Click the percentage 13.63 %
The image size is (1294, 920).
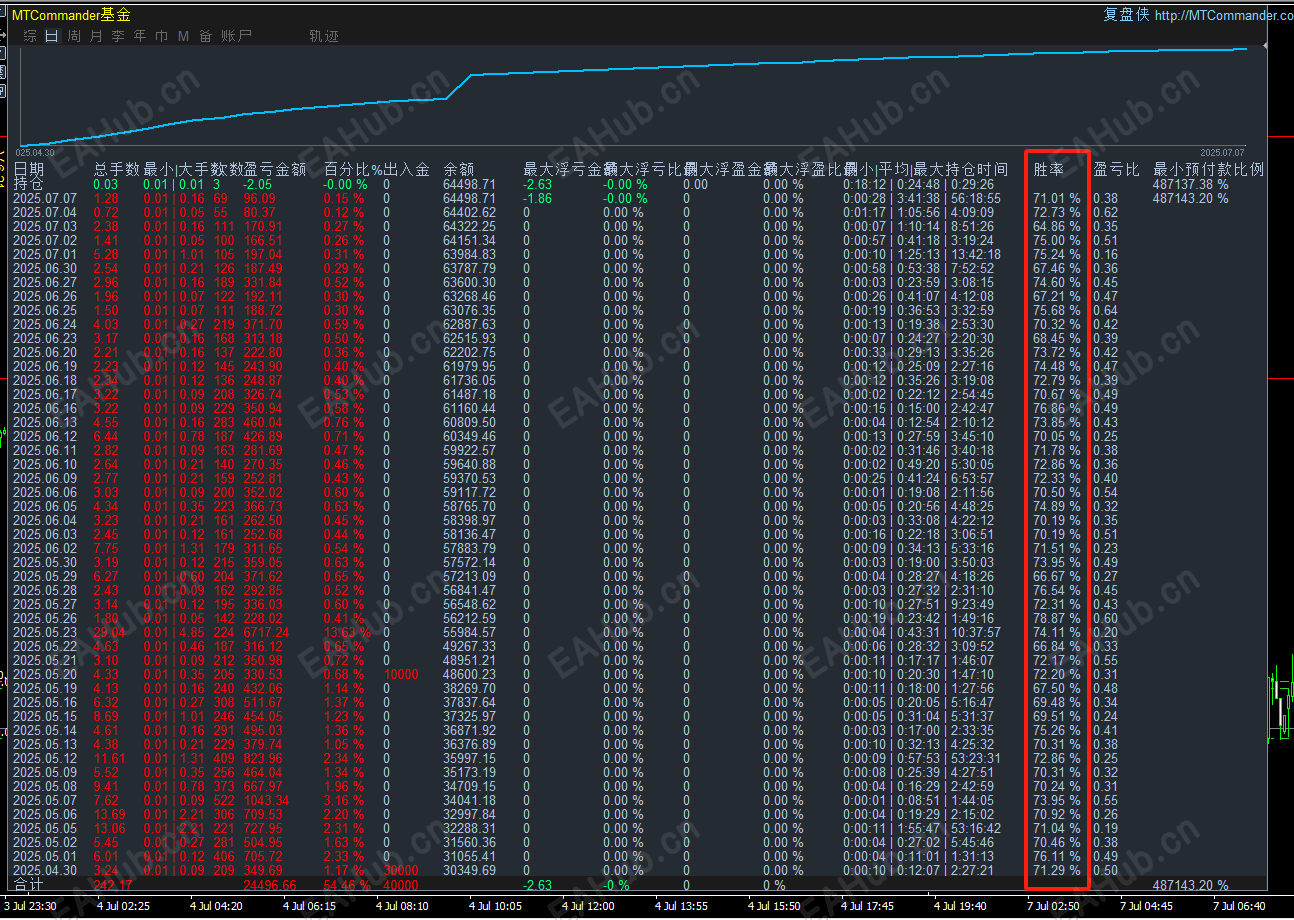point(347,633)
